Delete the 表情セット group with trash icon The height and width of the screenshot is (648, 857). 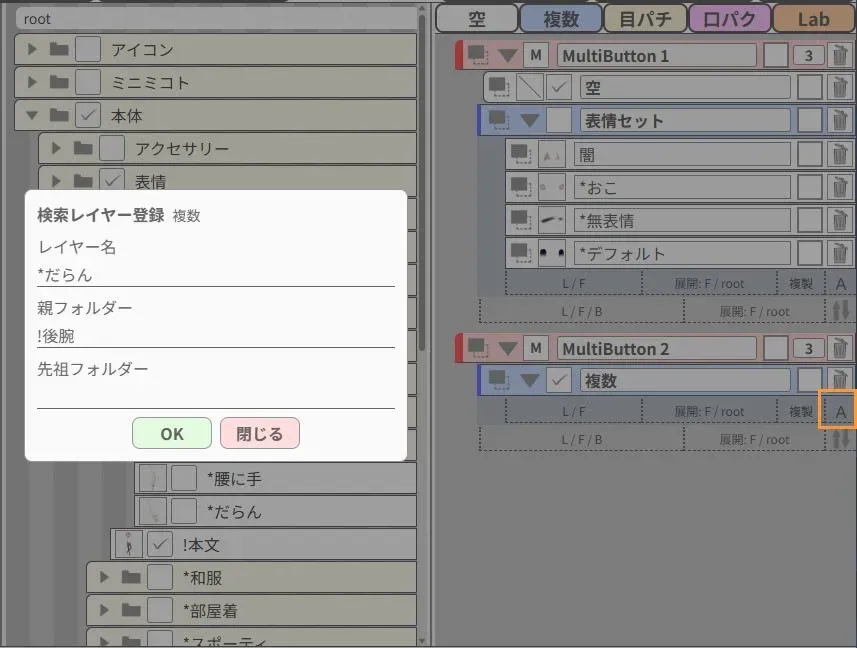[840, 120]
